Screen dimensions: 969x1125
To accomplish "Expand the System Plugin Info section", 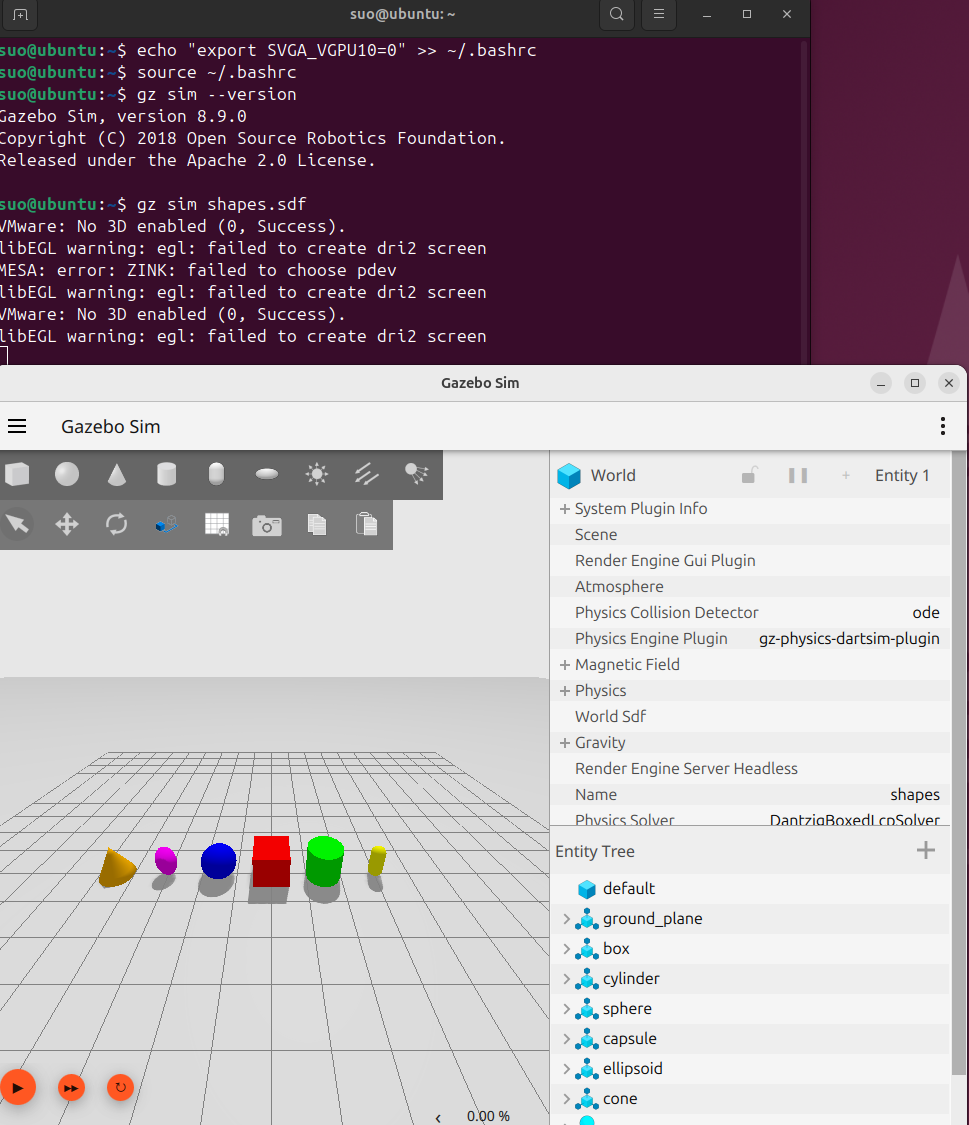I will 564,509.
